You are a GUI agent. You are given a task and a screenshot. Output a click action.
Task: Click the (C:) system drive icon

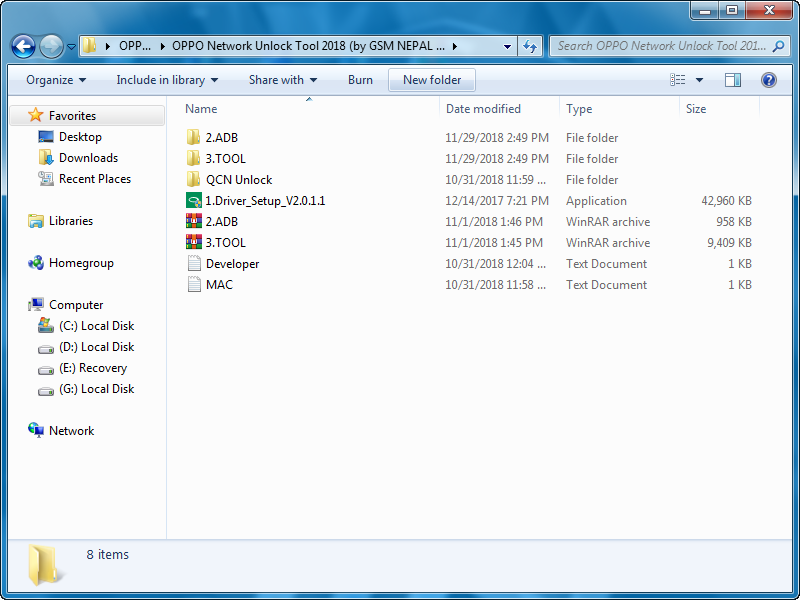45,325
